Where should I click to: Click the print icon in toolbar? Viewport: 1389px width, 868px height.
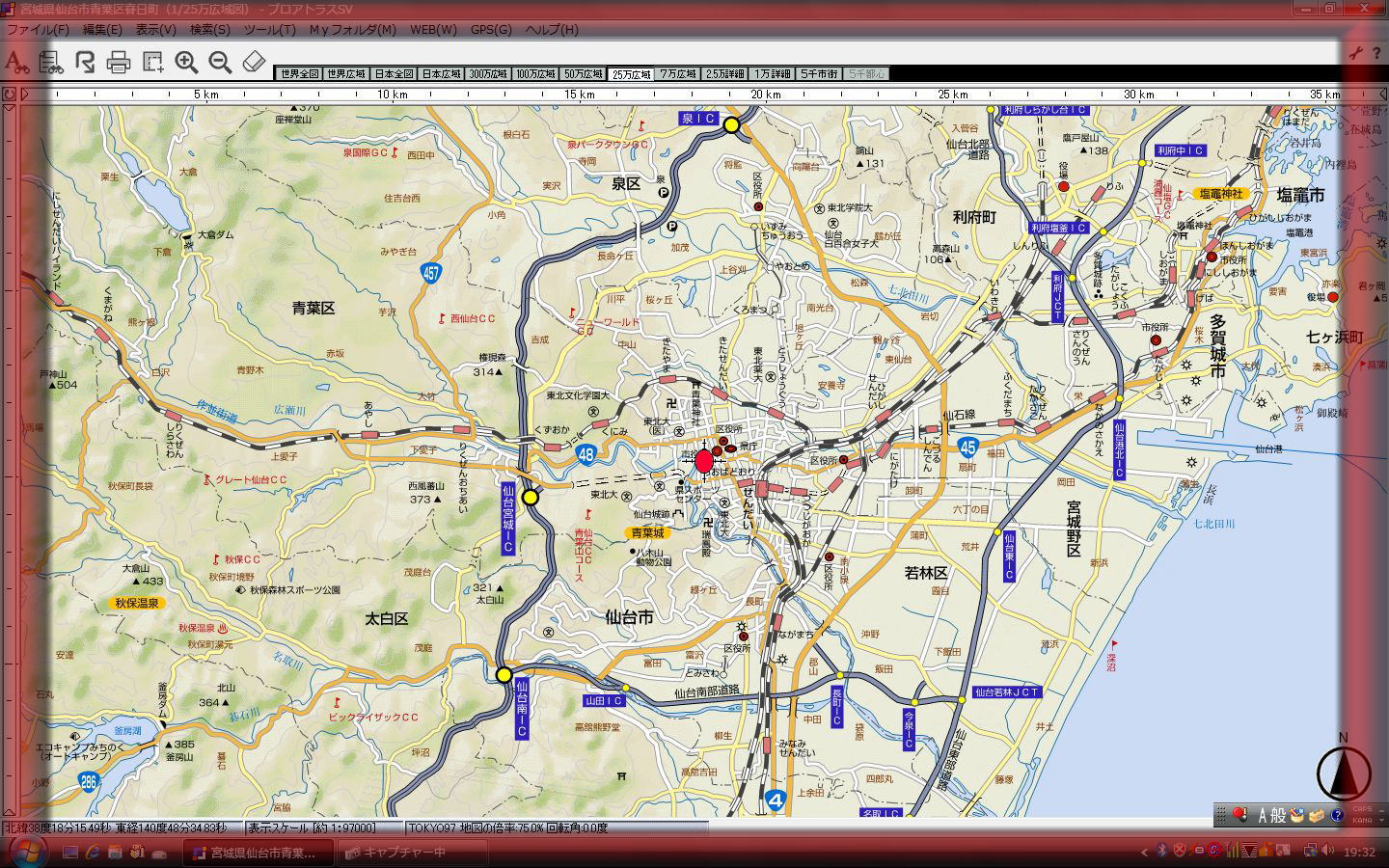tap(119, 63)
